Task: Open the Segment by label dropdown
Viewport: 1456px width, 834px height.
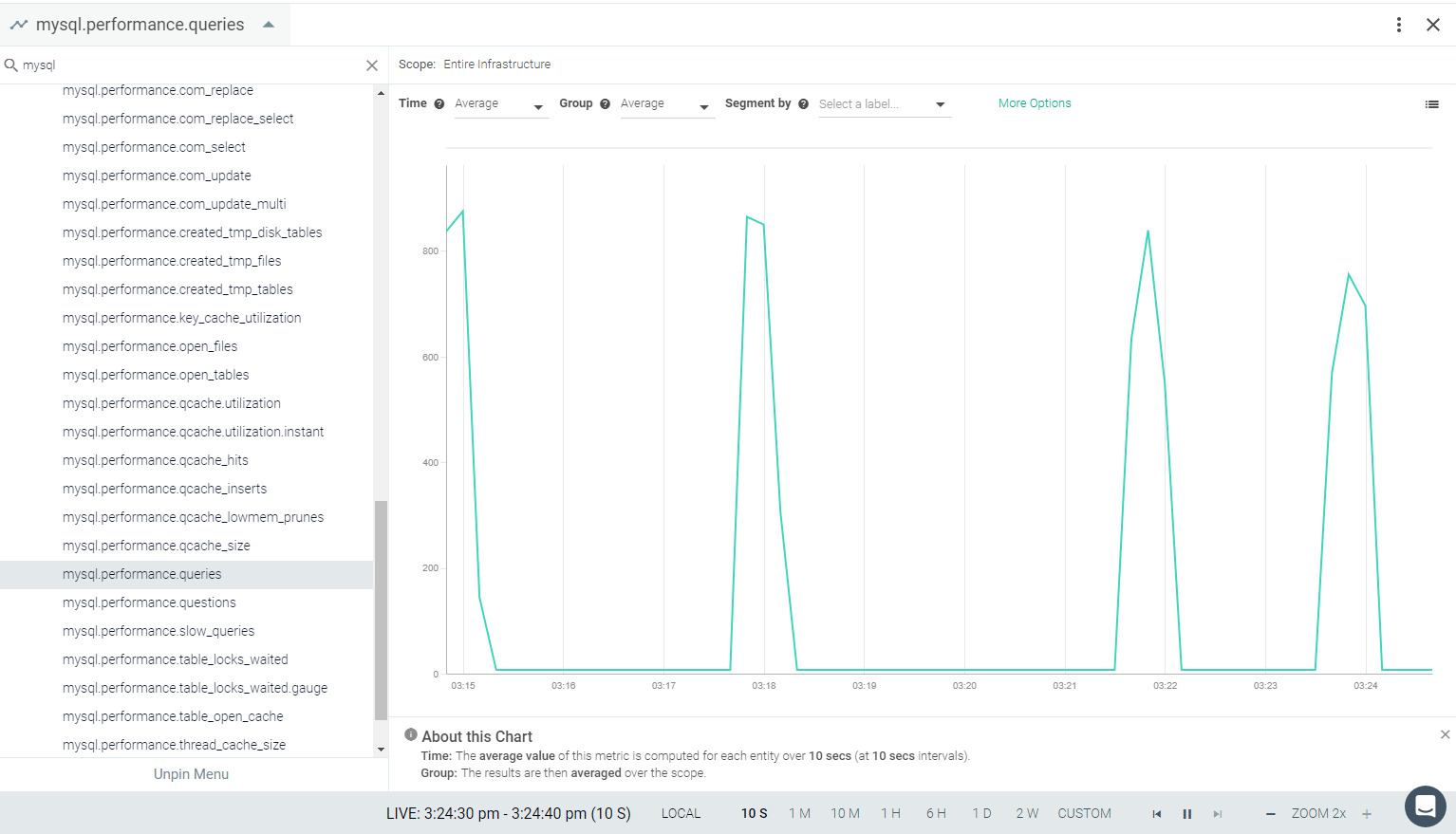Action: click(x=885, y=104)
